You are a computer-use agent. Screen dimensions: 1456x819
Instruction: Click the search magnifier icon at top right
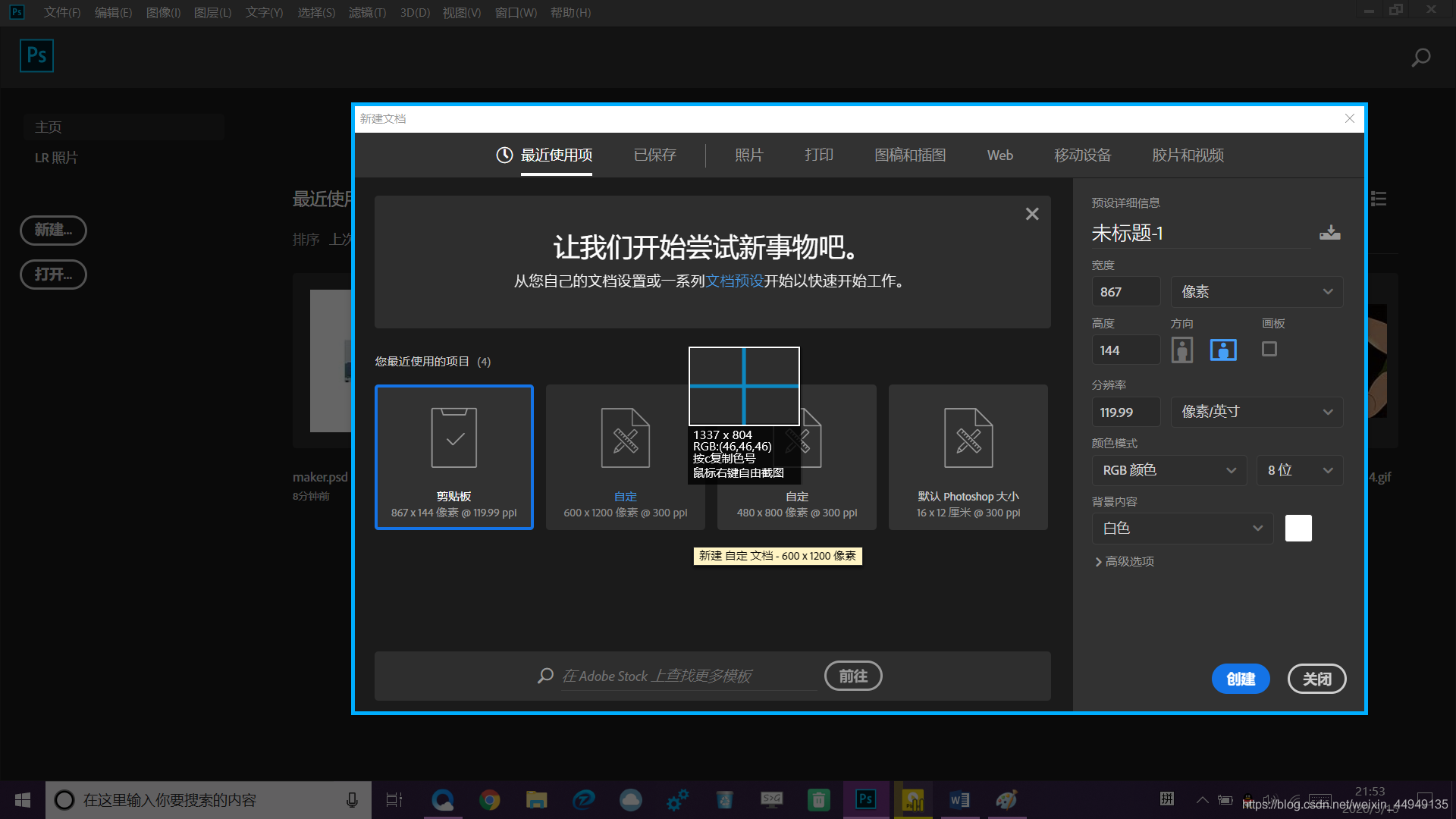[1420, 58]
